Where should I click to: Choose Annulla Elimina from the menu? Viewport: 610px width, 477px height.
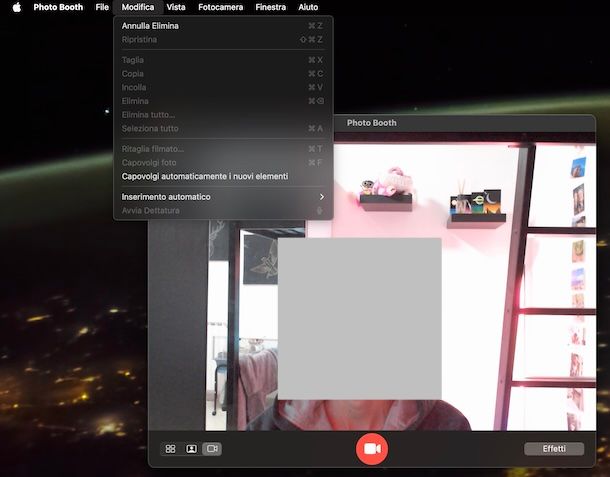[223, 26]
